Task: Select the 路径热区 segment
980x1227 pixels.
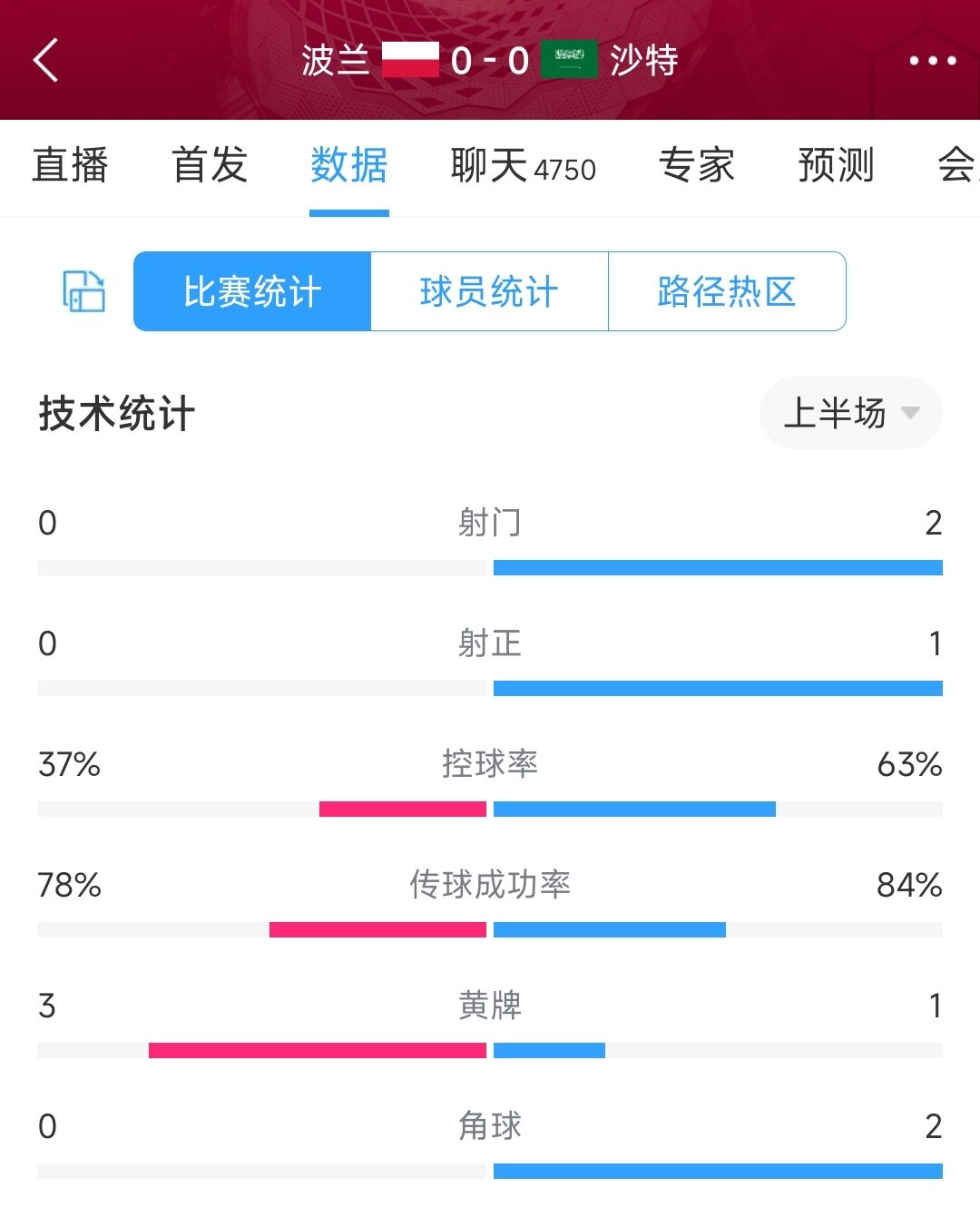Action: 727,291
